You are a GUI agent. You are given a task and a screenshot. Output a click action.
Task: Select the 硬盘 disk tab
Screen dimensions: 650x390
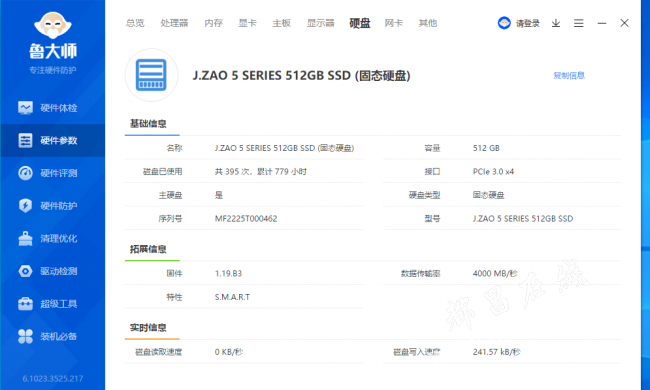click(359, 23)
